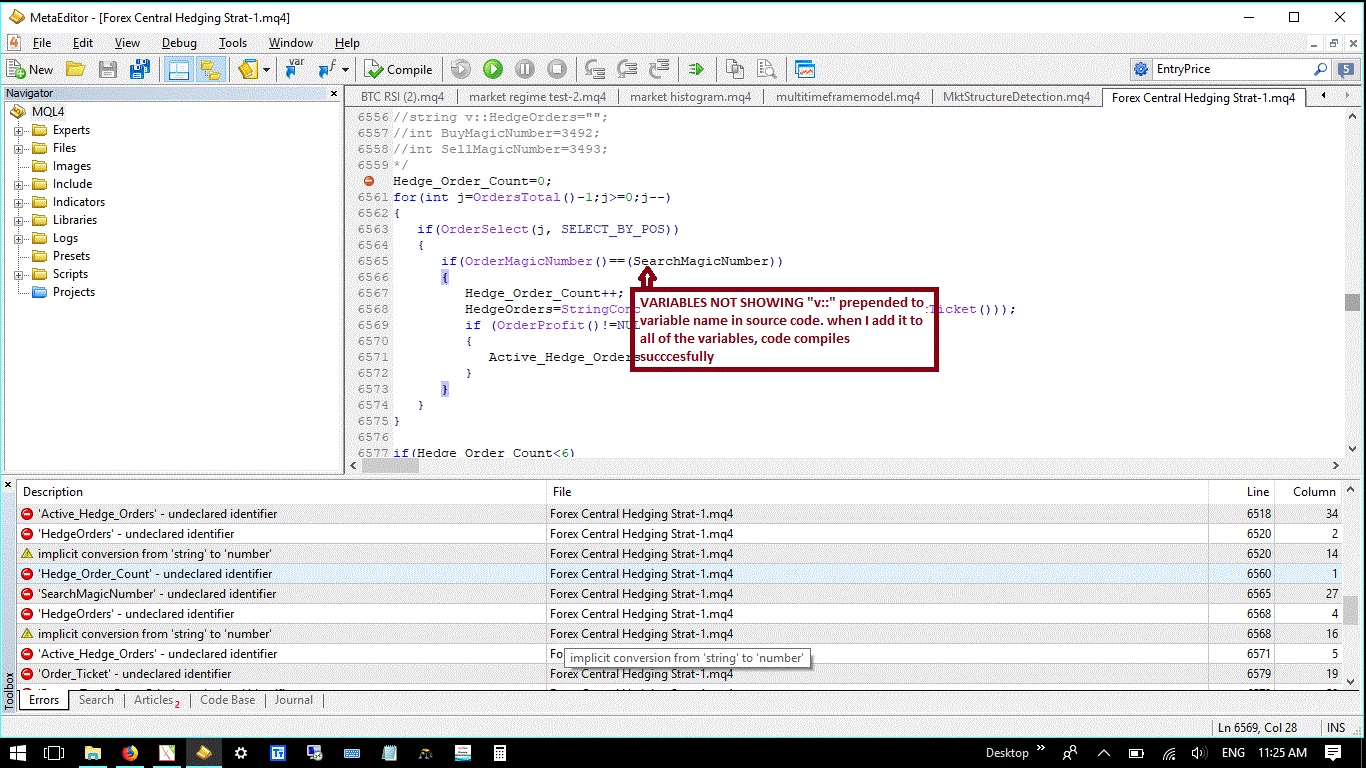Viewport: 1366px width, 768px height.
Task: Start debugging with the green play icon
Action: (x=492, y=69)
